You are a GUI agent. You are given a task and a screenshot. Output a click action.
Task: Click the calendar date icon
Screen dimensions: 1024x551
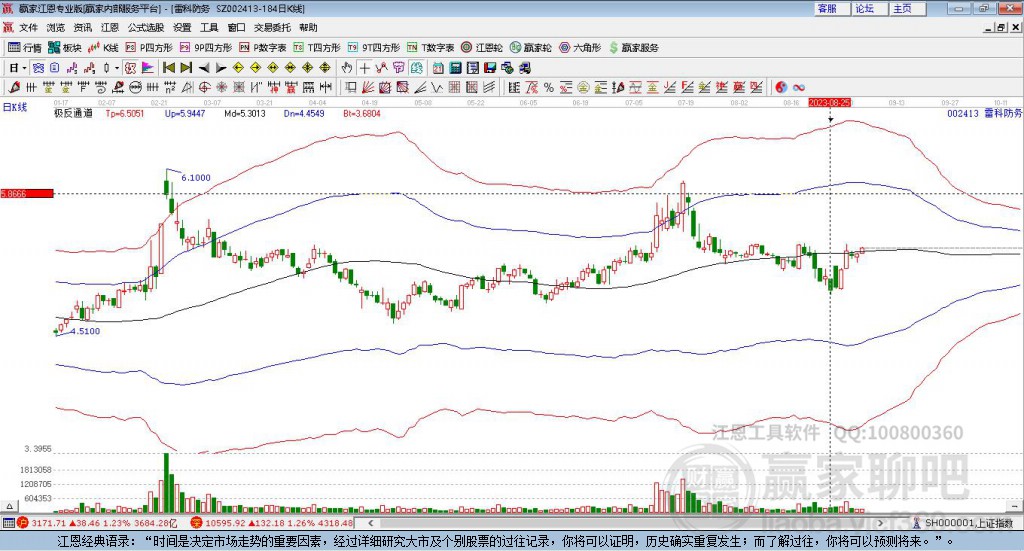[438, 68]
